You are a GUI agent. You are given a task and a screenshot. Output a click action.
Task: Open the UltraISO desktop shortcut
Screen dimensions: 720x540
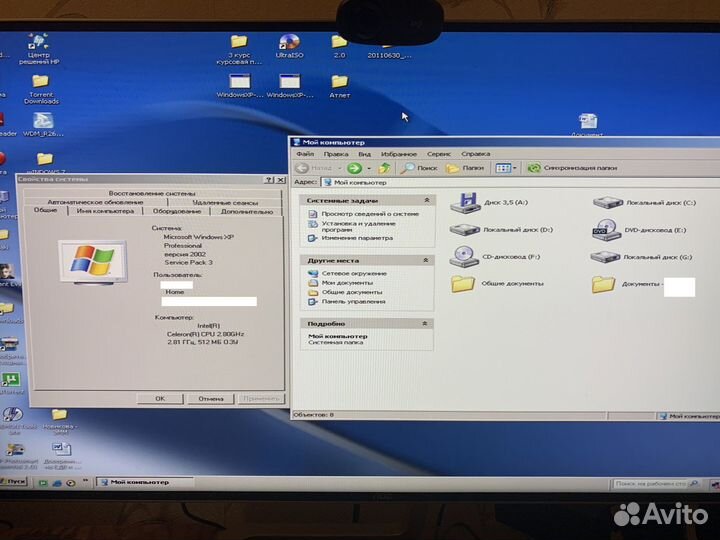coord(289,46)
